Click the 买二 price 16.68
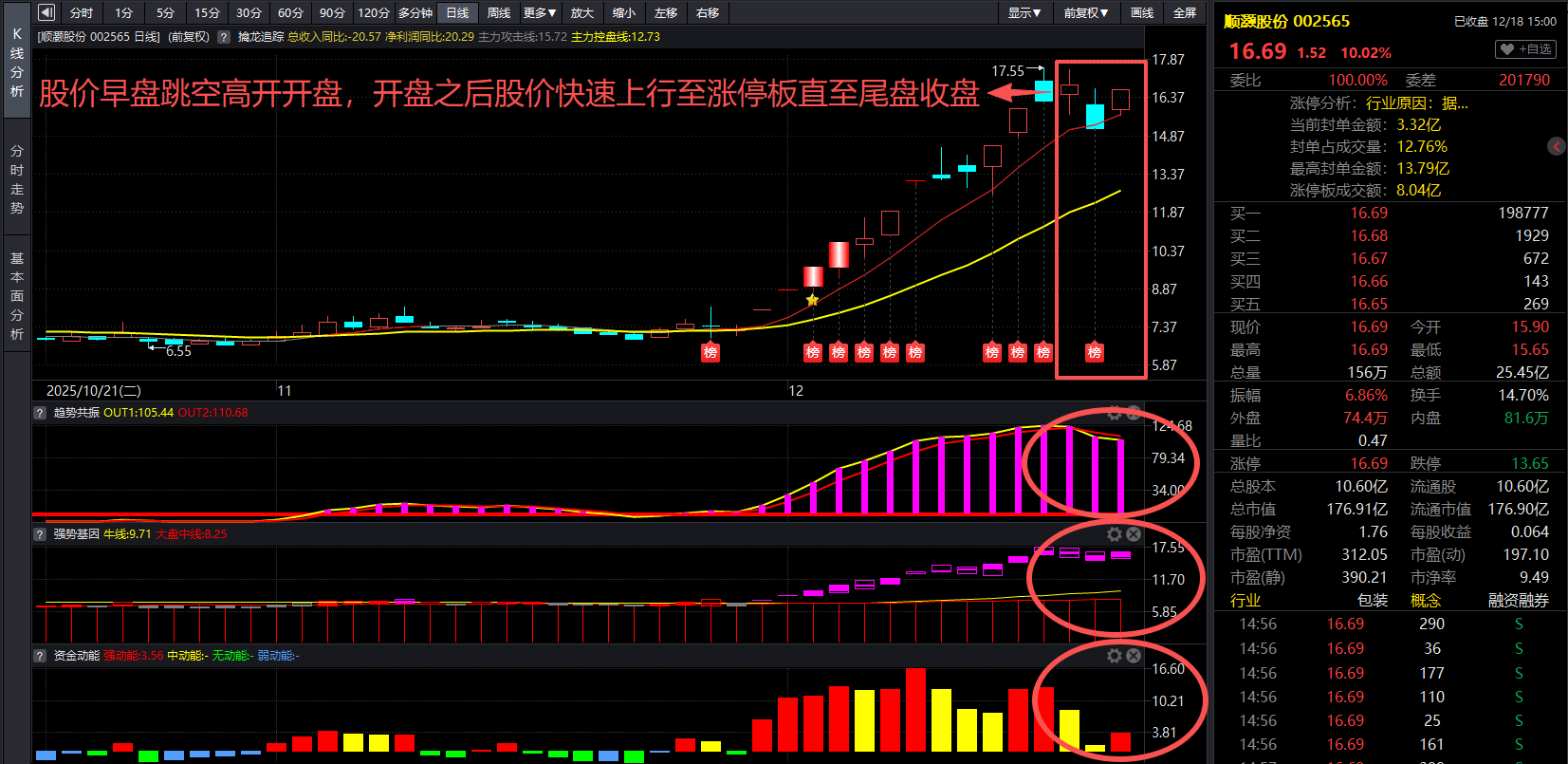1568x764 pixels. tap(1369, 235)
